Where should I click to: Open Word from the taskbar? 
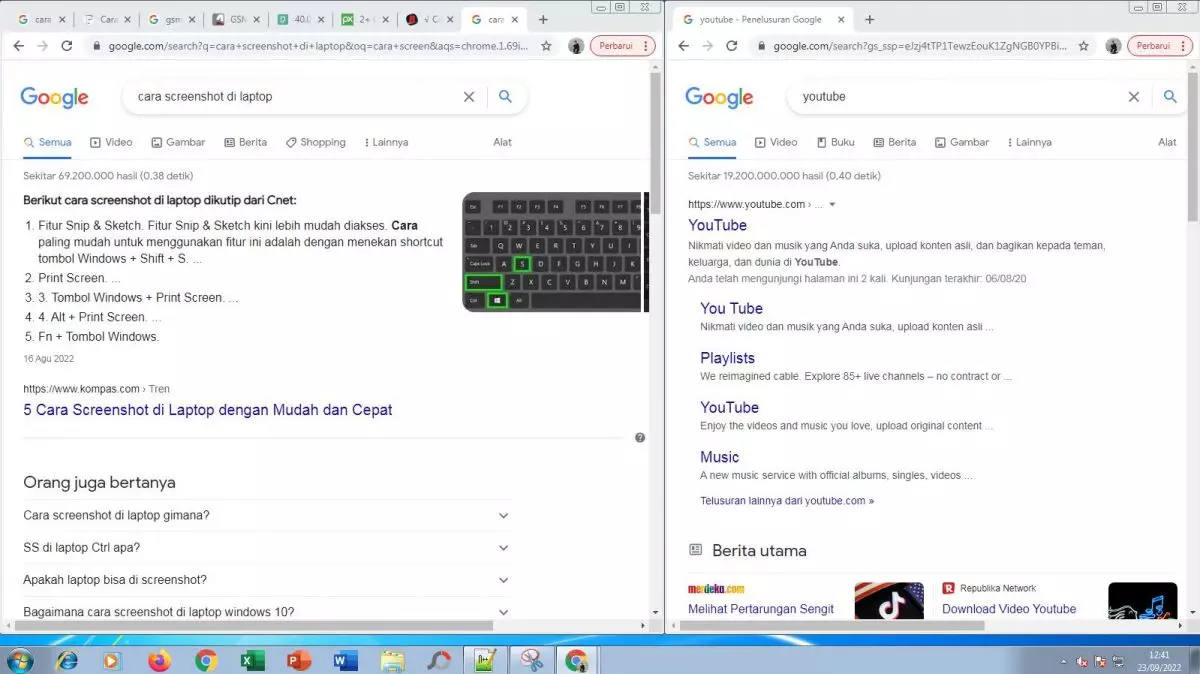[x=346, y=660]
